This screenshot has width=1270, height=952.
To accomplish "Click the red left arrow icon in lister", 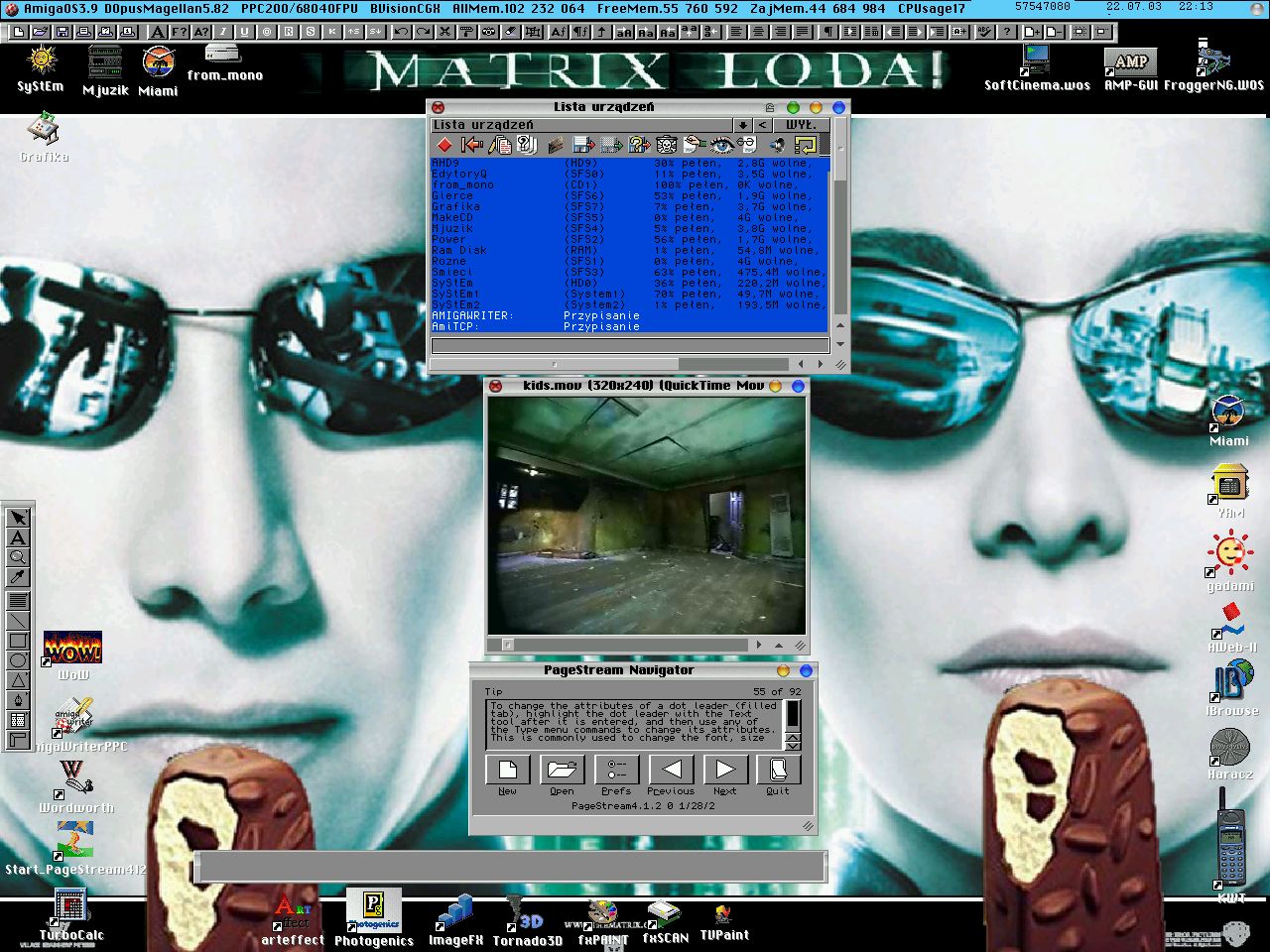I will click(x=472, y=145).
